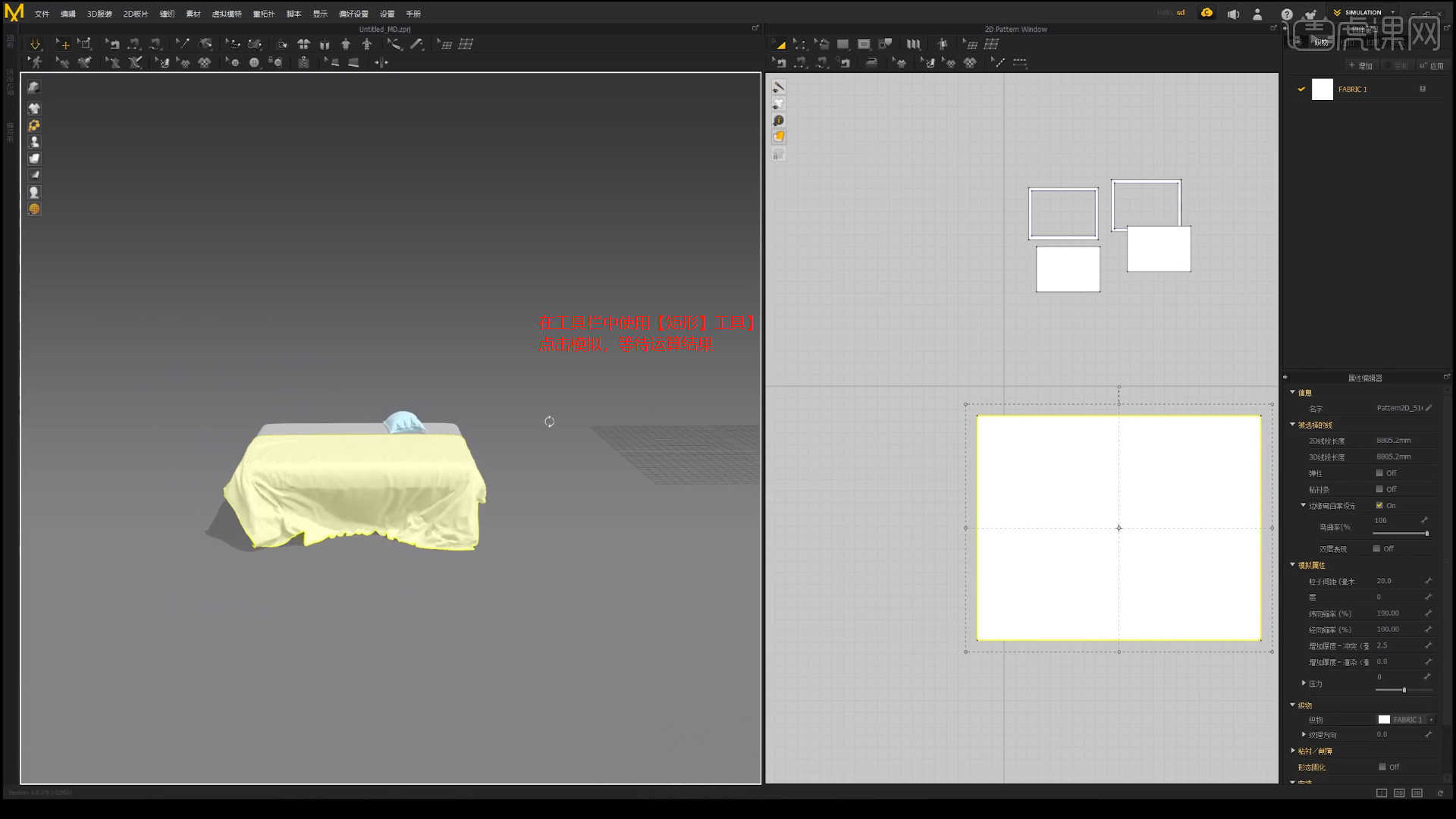
Task: Open the 文件 menu
Action: (41, 13)
